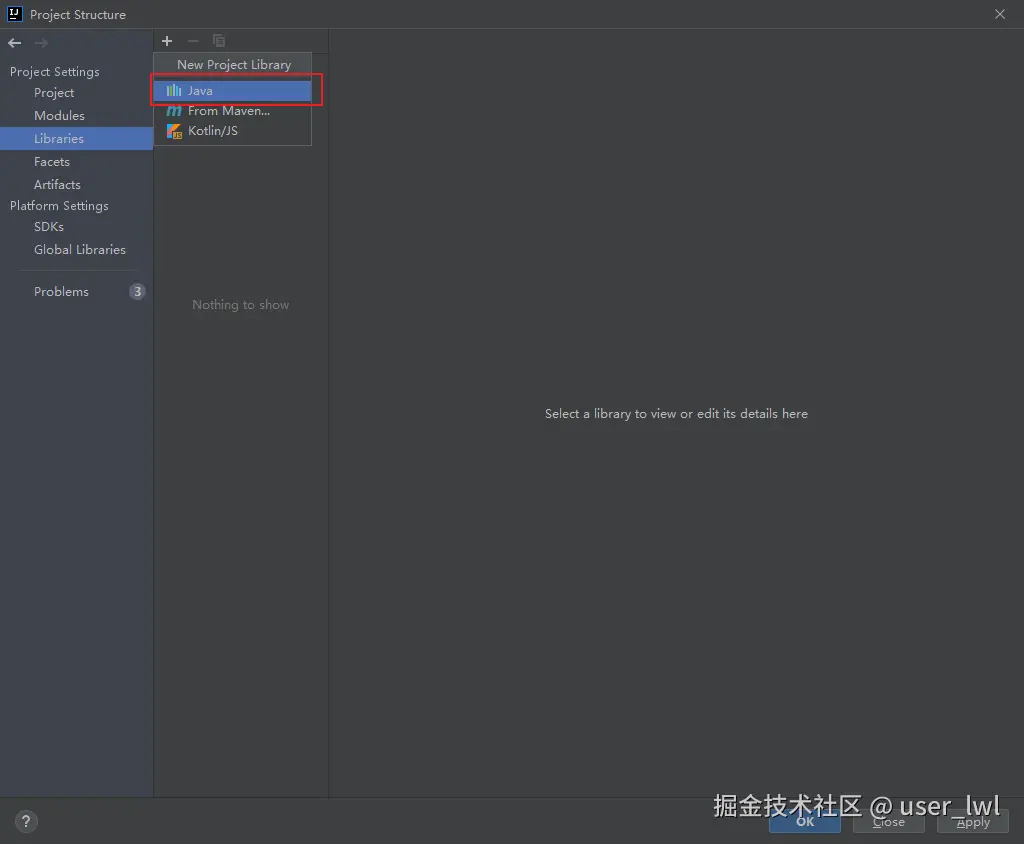The image size is (1024, 844).
Task: Close the Project Structure dialog window
Action: [x=1000, y=14]
